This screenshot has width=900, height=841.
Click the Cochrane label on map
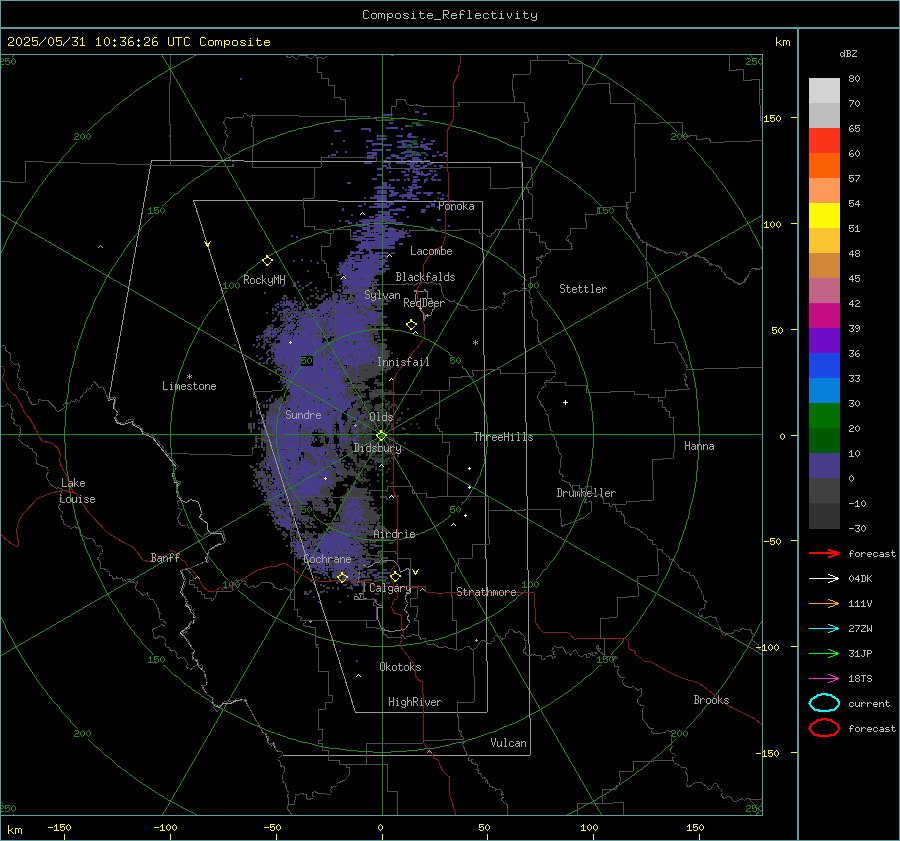[327, 559]
